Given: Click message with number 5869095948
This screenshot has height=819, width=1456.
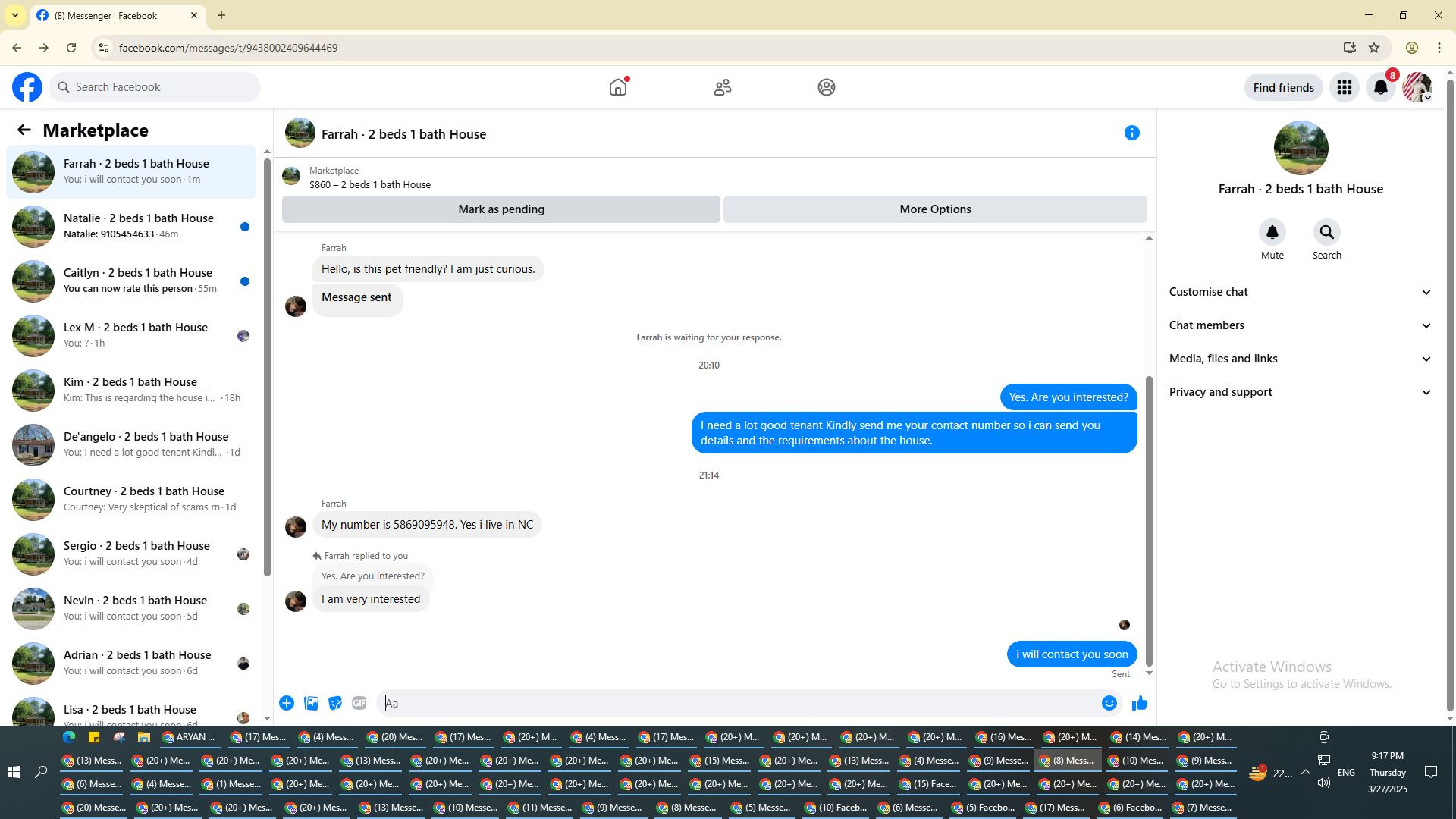Looking at the screenshot, I should [x=427, y=525].
